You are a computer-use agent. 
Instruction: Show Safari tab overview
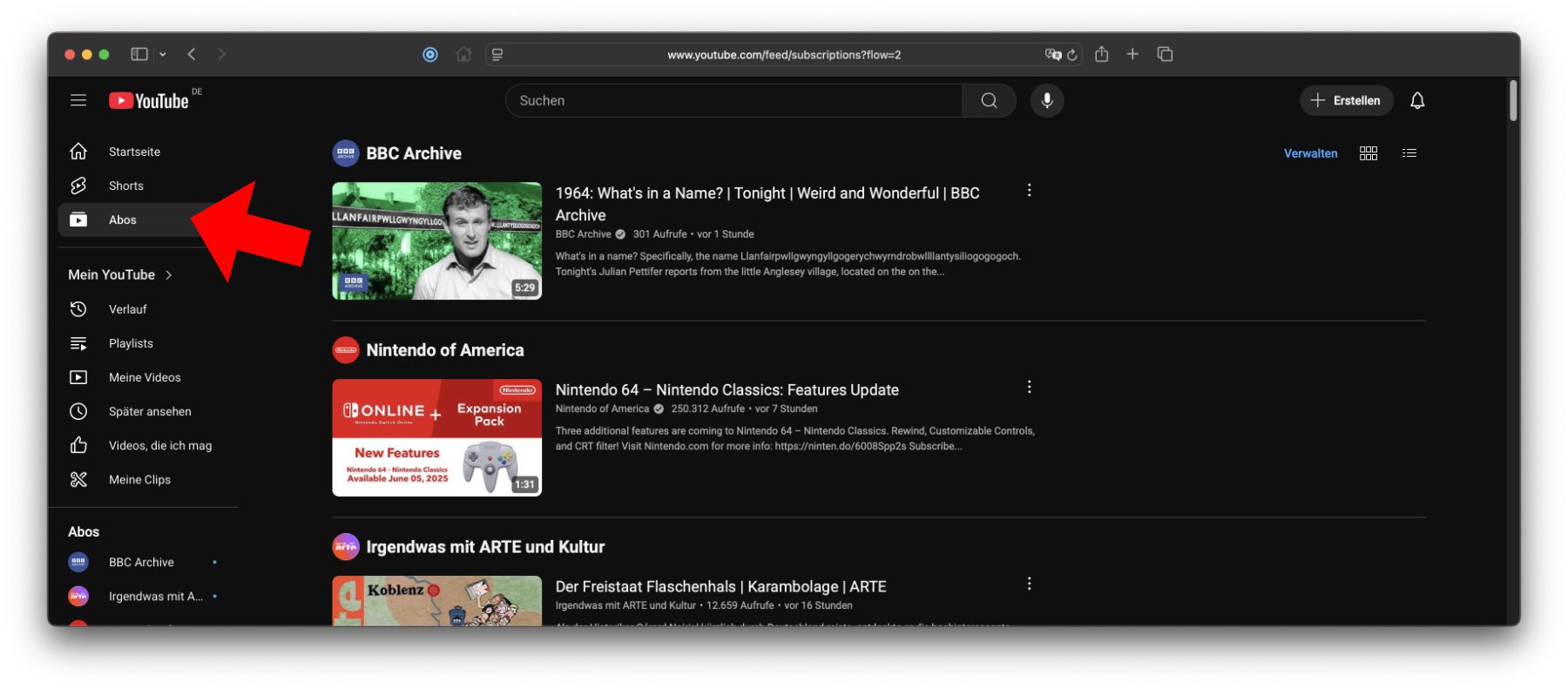coord(1165,54)
